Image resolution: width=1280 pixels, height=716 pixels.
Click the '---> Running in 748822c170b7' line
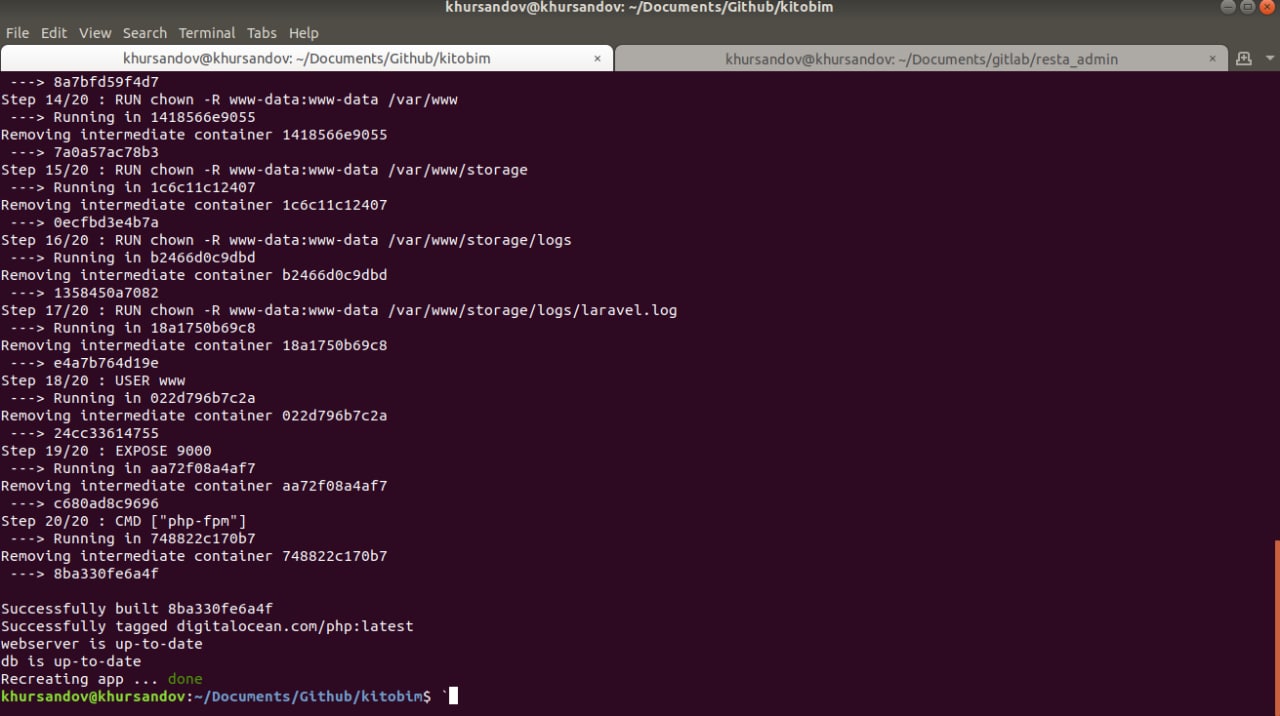[132, 538]
